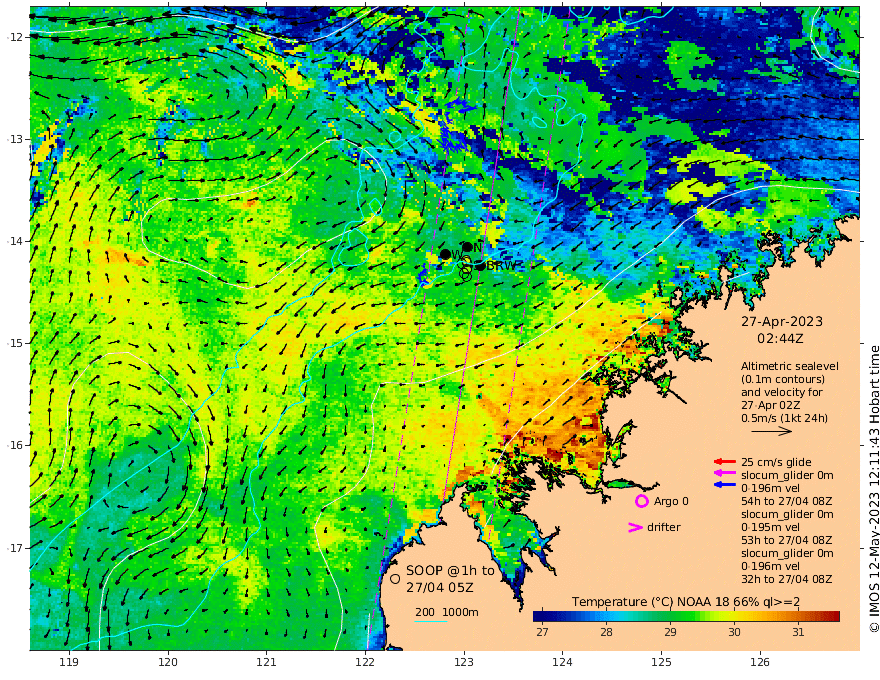Click the date text 27-Apr-2023
The width and height of the screenshot is (880, 680).
(782, 321)
